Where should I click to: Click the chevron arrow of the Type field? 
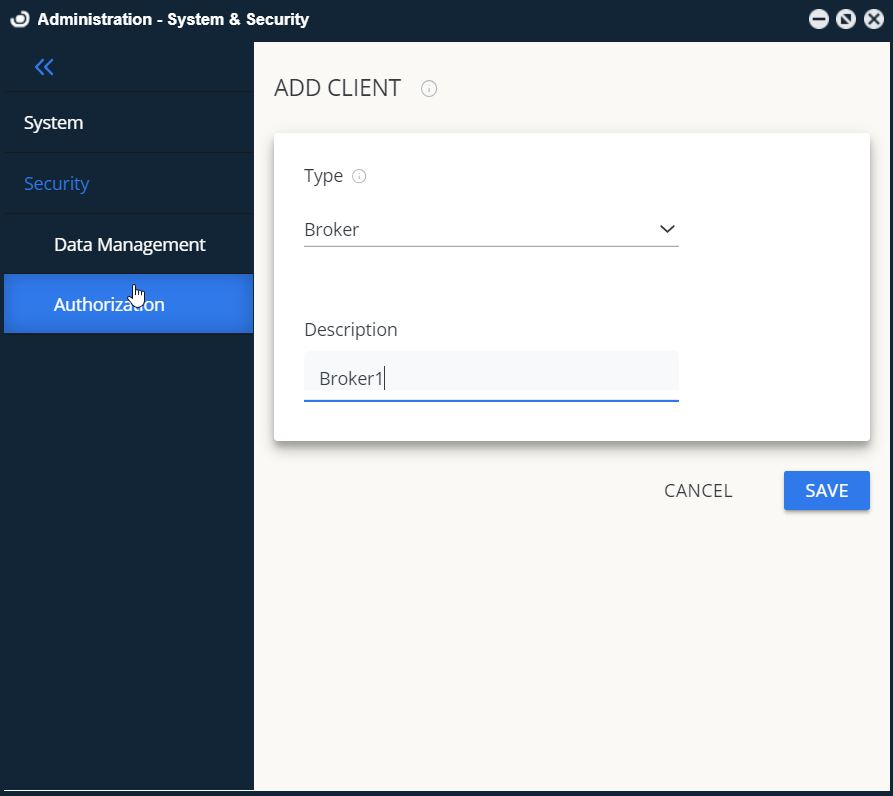tap(667, 229)
